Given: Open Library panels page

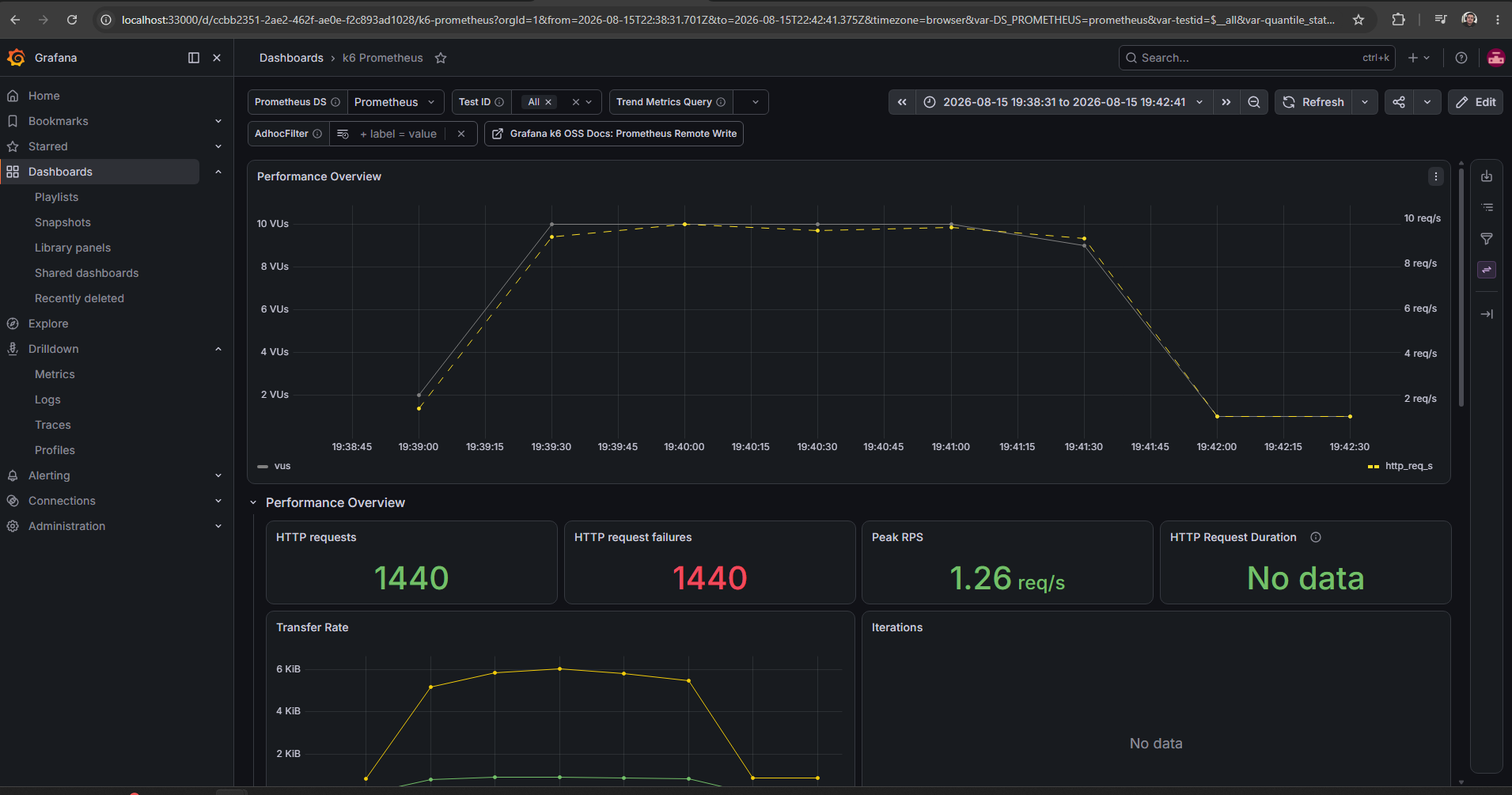Looking at the screenshot, I should point(73,248).
